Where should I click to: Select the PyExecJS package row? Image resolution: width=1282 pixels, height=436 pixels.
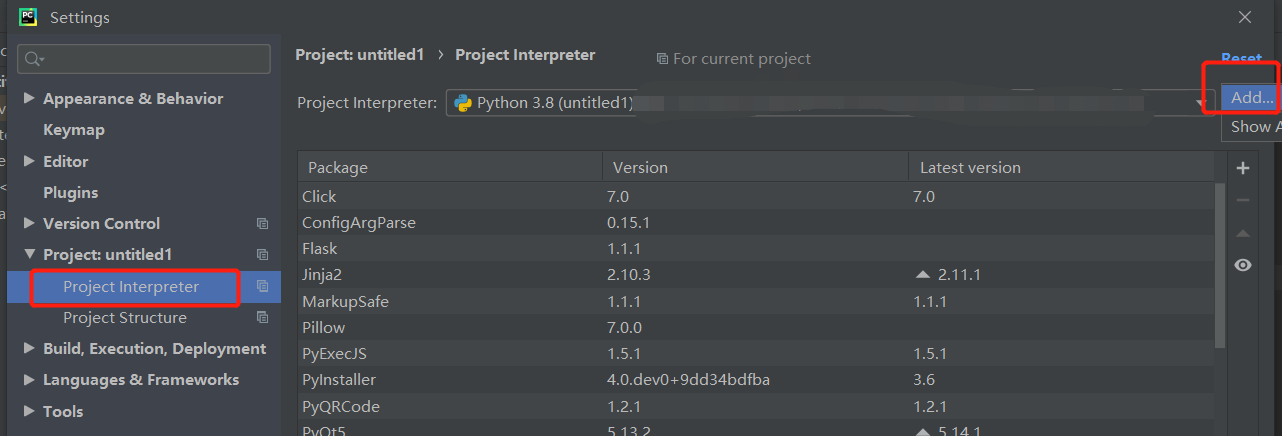click(756, 354)
